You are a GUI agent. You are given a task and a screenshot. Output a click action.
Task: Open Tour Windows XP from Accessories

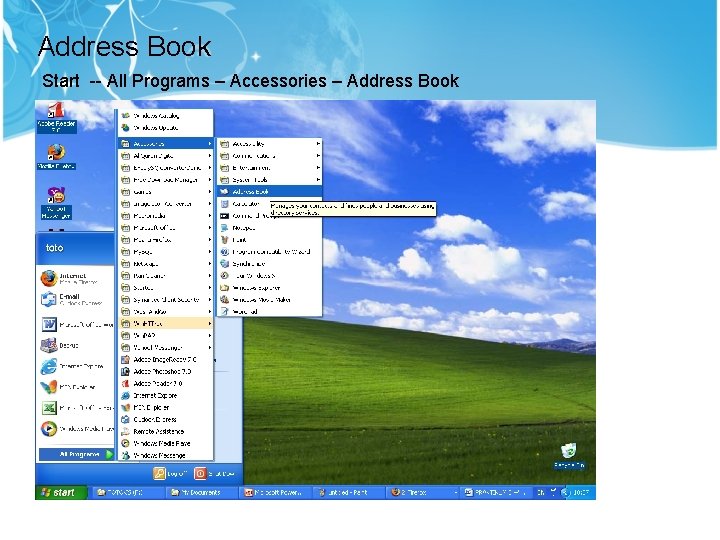270,276
